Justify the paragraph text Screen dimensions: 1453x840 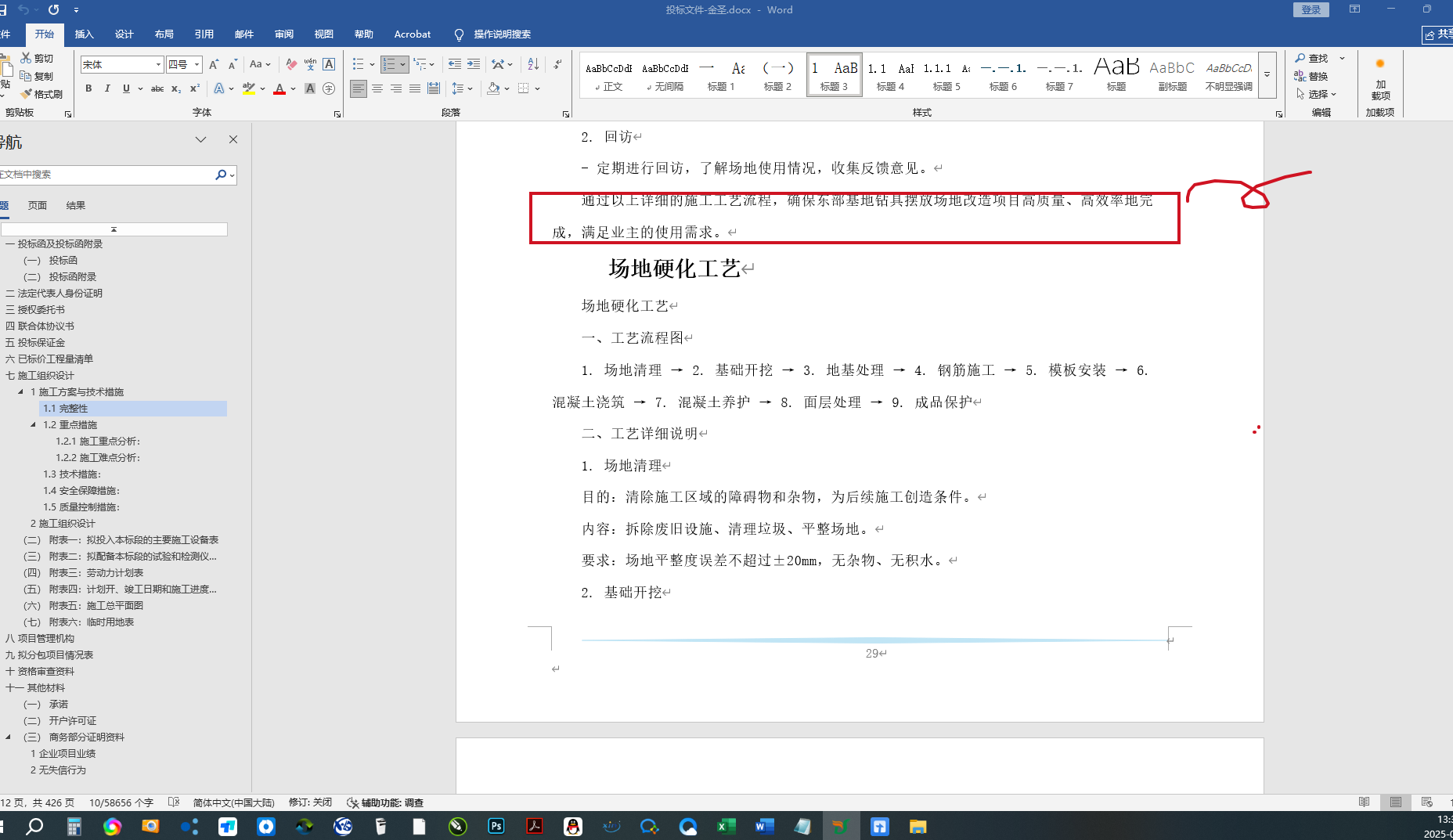[x=415, y=88]
